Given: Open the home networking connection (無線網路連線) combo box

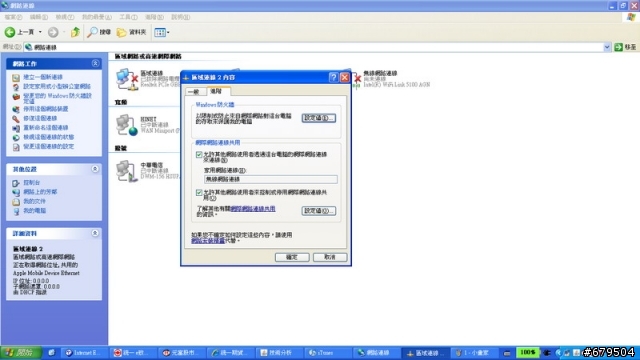Looking at the screenshot, I should tap(271, 179).
